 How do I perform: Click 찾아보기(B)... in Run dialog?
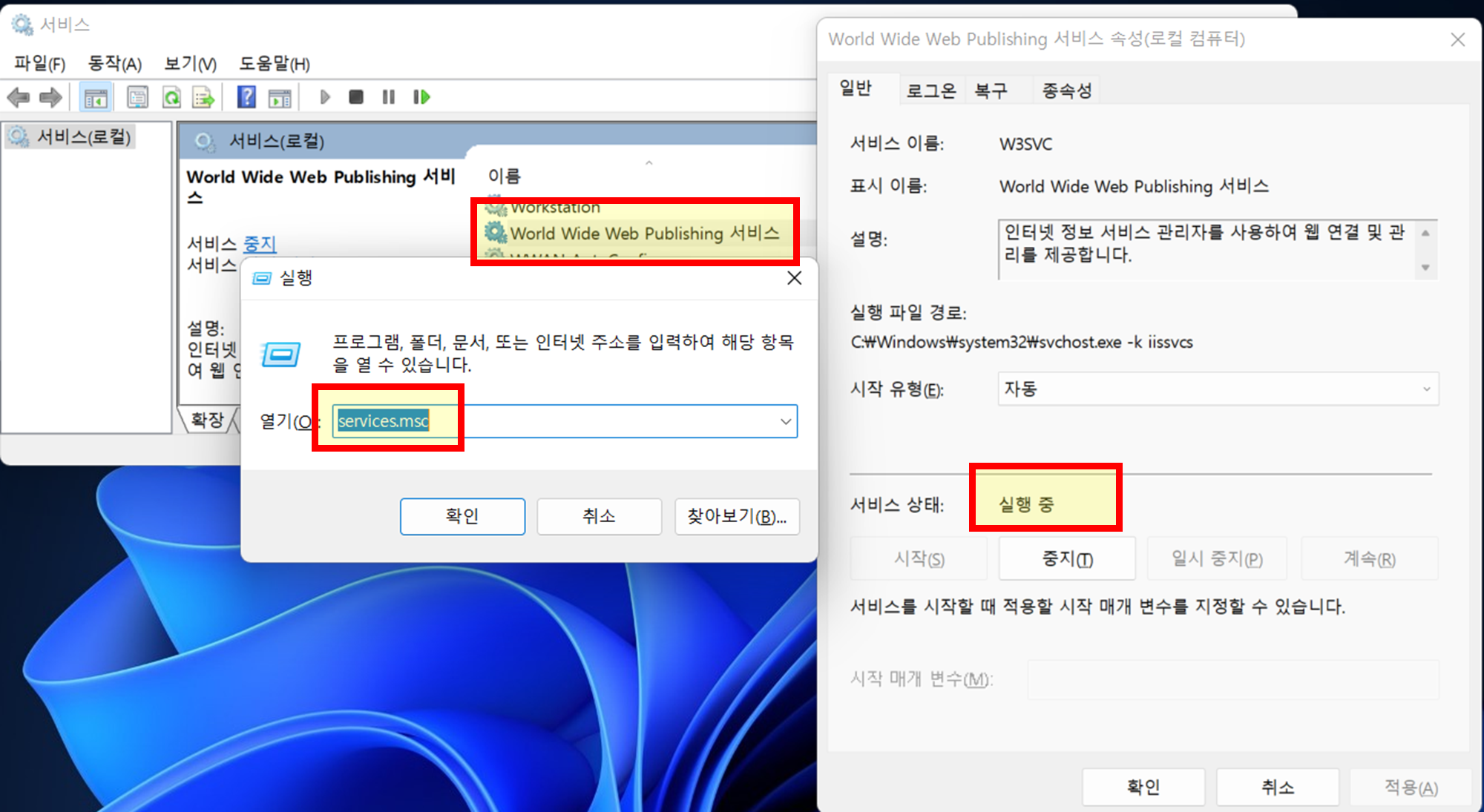pyautogui.click(x=736, y=516)
